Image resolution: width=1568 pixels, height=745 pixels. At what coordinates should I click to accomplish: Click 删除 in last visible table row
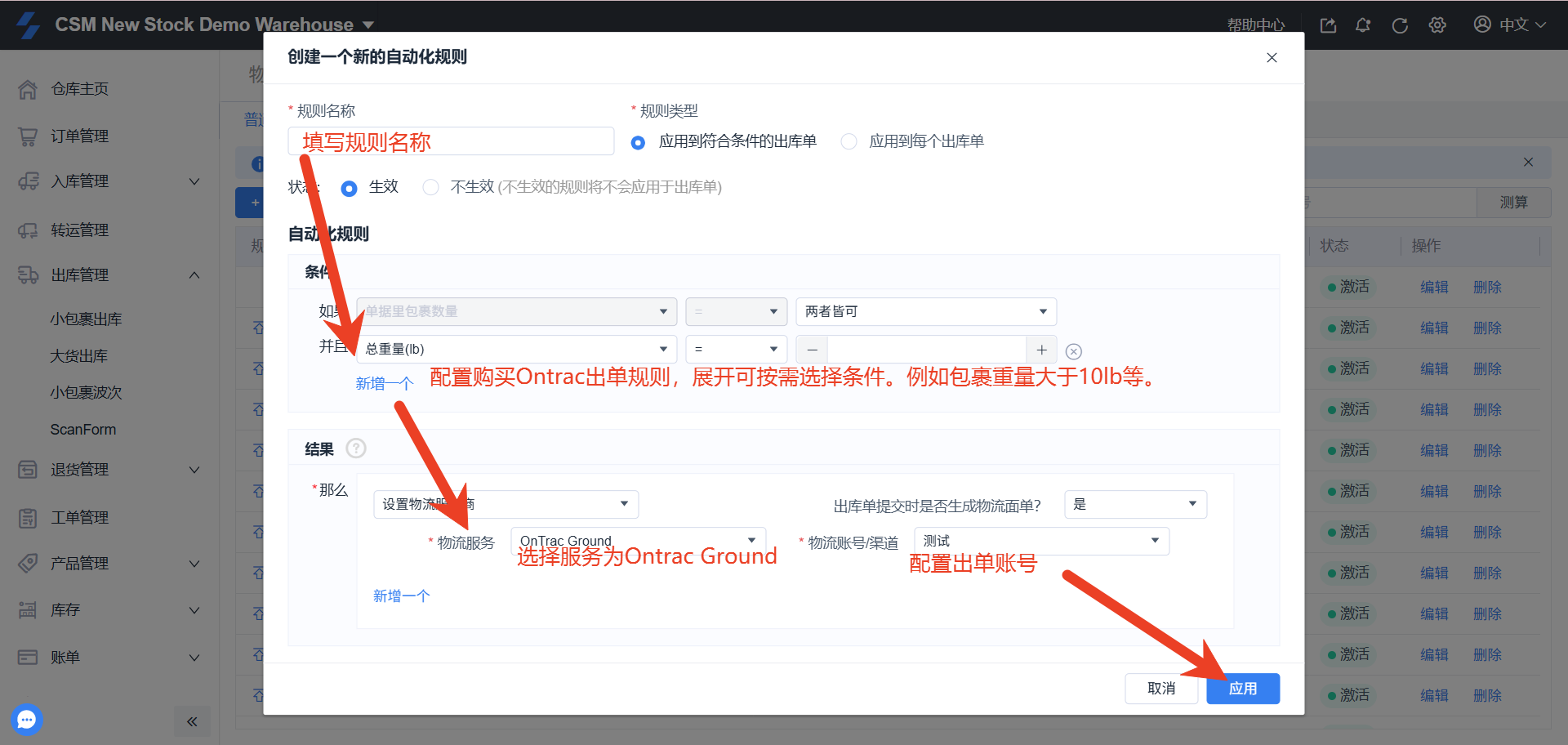[x=1487, y=696]
